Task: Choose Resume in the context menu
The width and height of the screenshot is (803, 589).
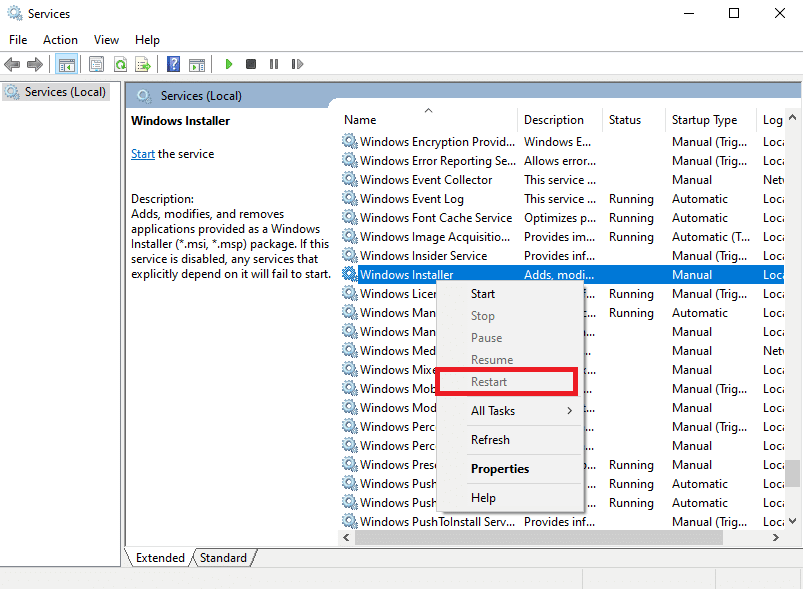Action: pyautogui.click(x=510, y=360)
